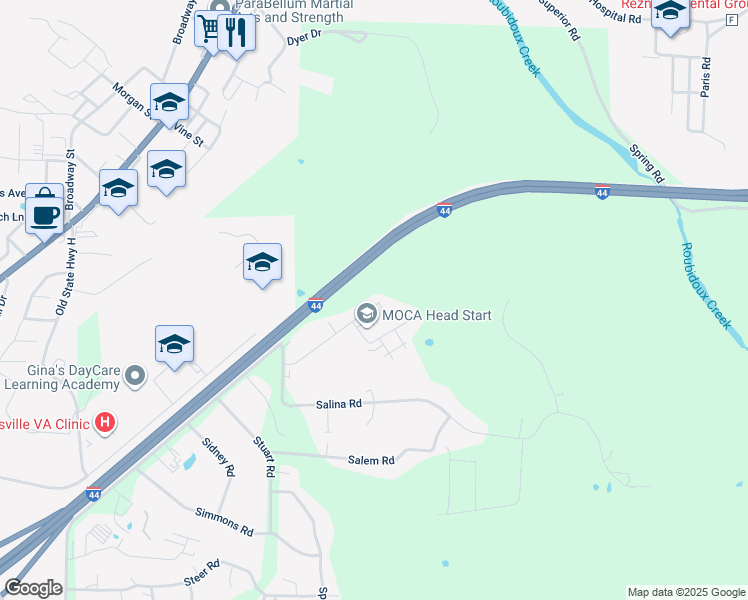
Task: Click ParaBellum Martial Arts location pin
Action: tap(220, 6)
